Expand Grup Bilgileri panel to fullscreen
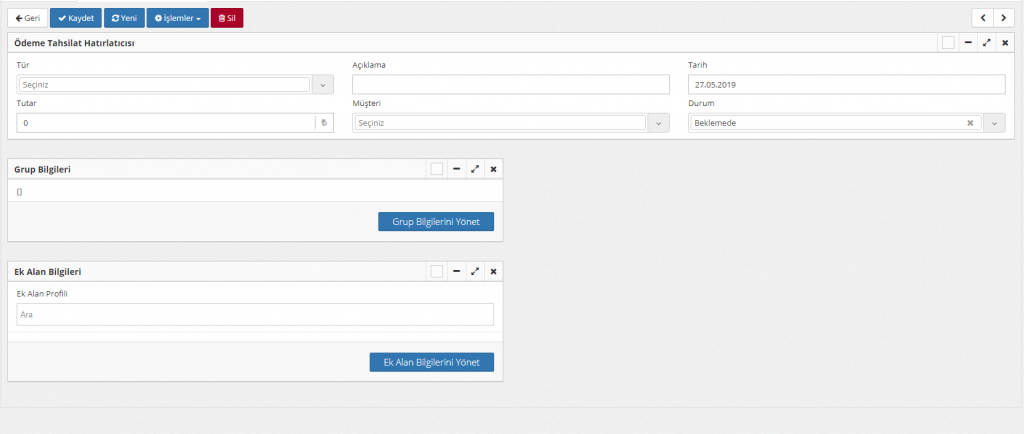This screenshot has width=1024, height=434. [475, 169]
